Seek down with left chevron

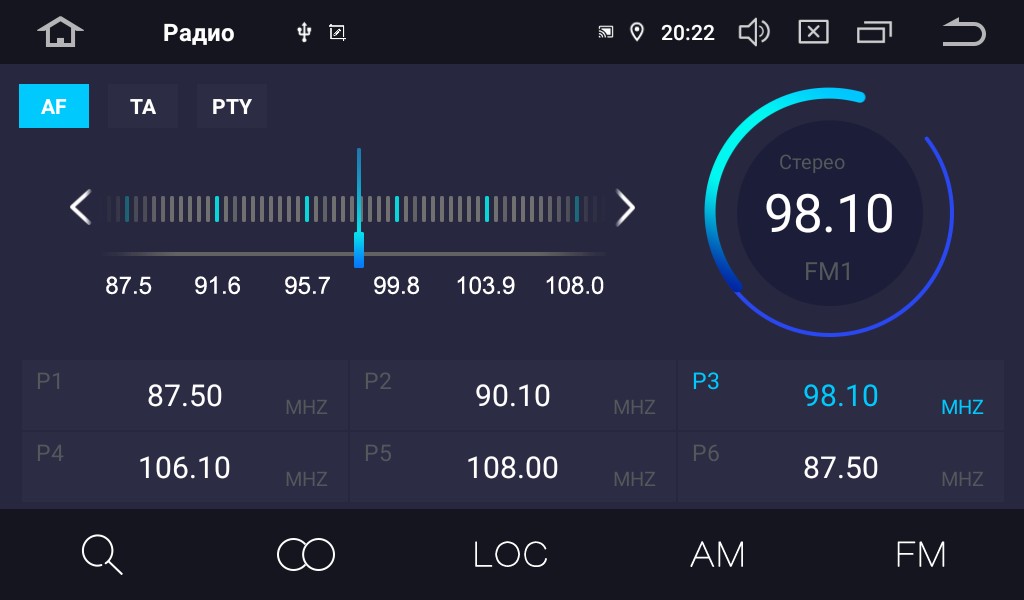point(80,208)
